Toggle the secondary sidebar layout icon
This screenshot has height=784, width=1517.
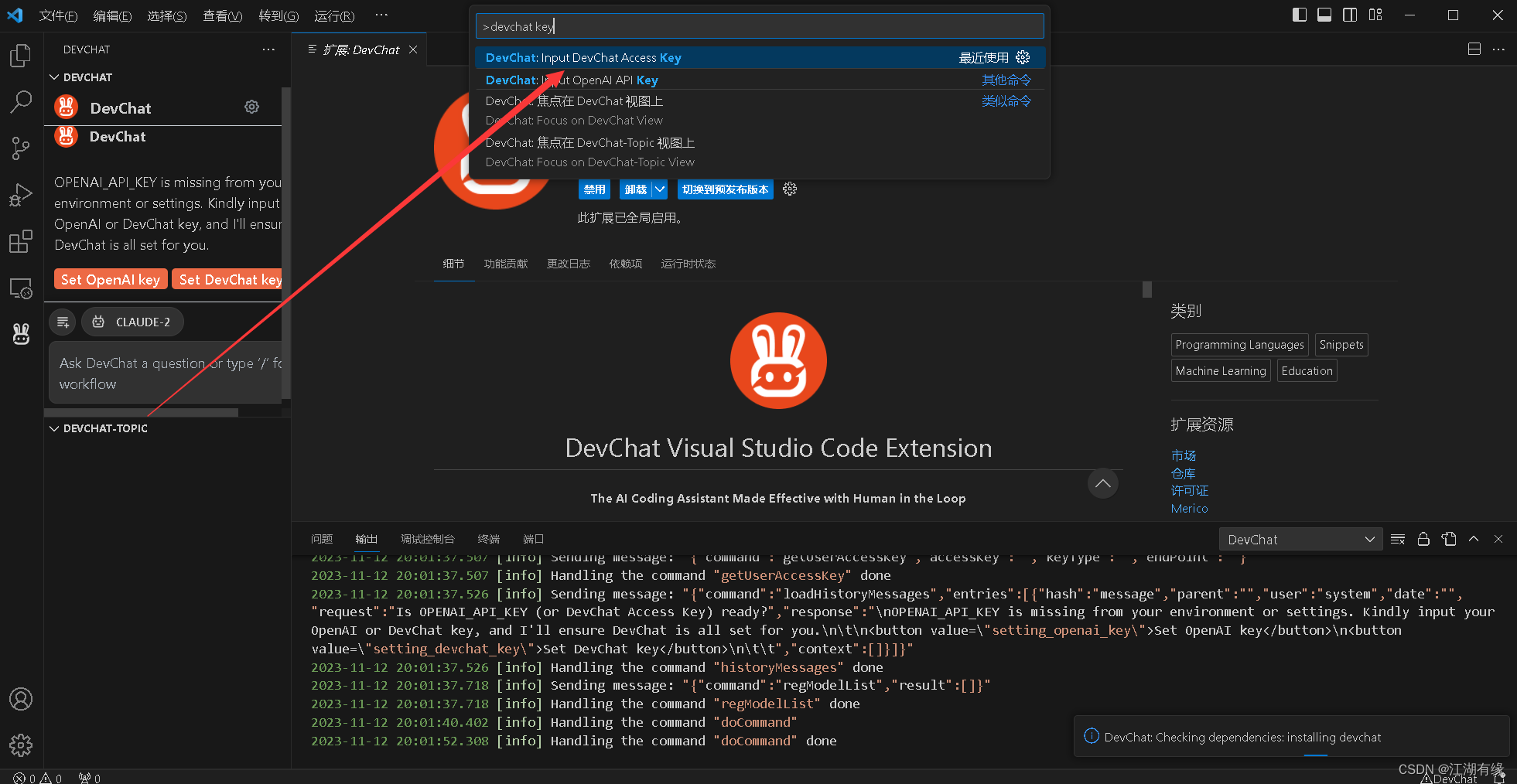point(1350,15)
